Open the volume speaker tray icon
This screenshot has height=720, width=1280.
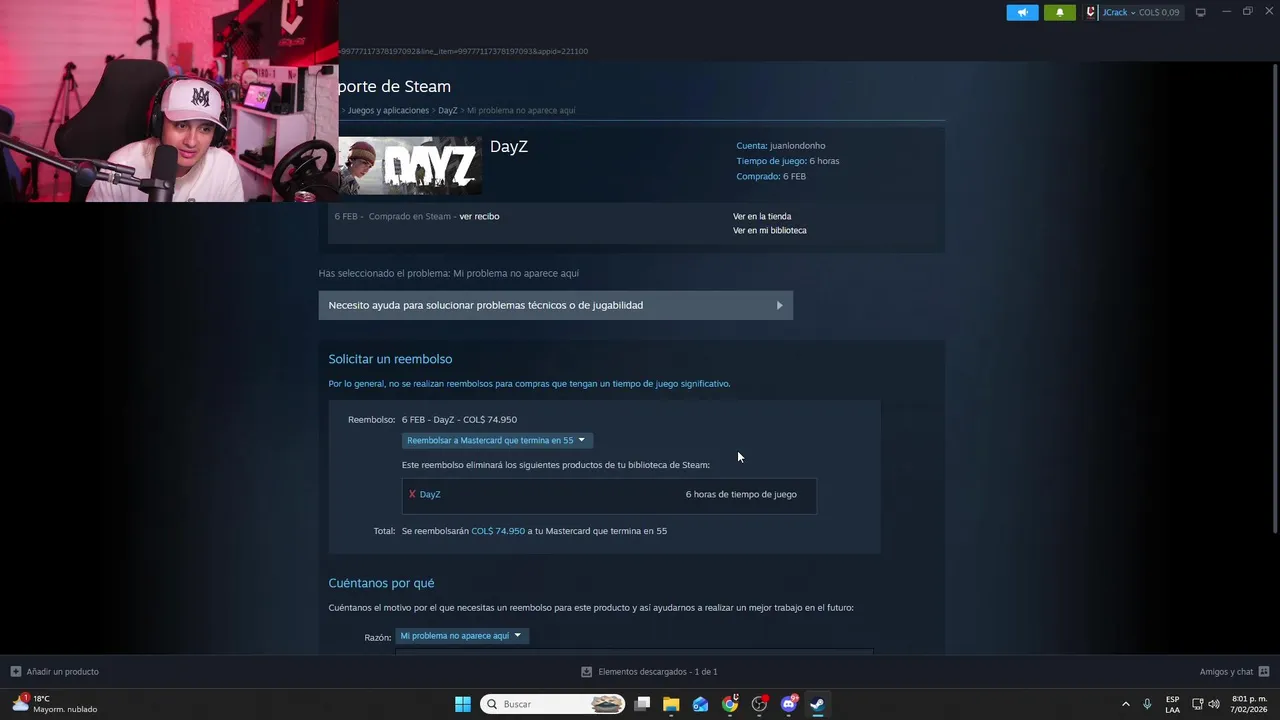1214,704
